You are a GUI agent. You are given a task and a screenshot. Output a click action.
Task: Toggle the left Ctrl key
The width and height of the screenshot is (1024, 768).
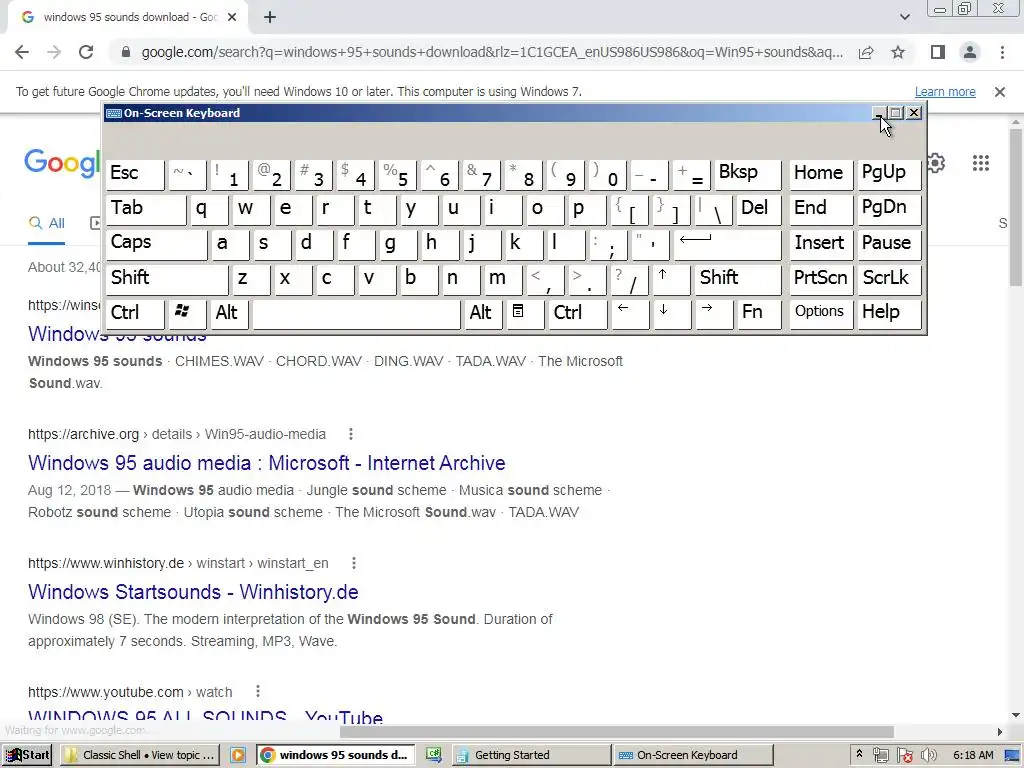(135, 313)
